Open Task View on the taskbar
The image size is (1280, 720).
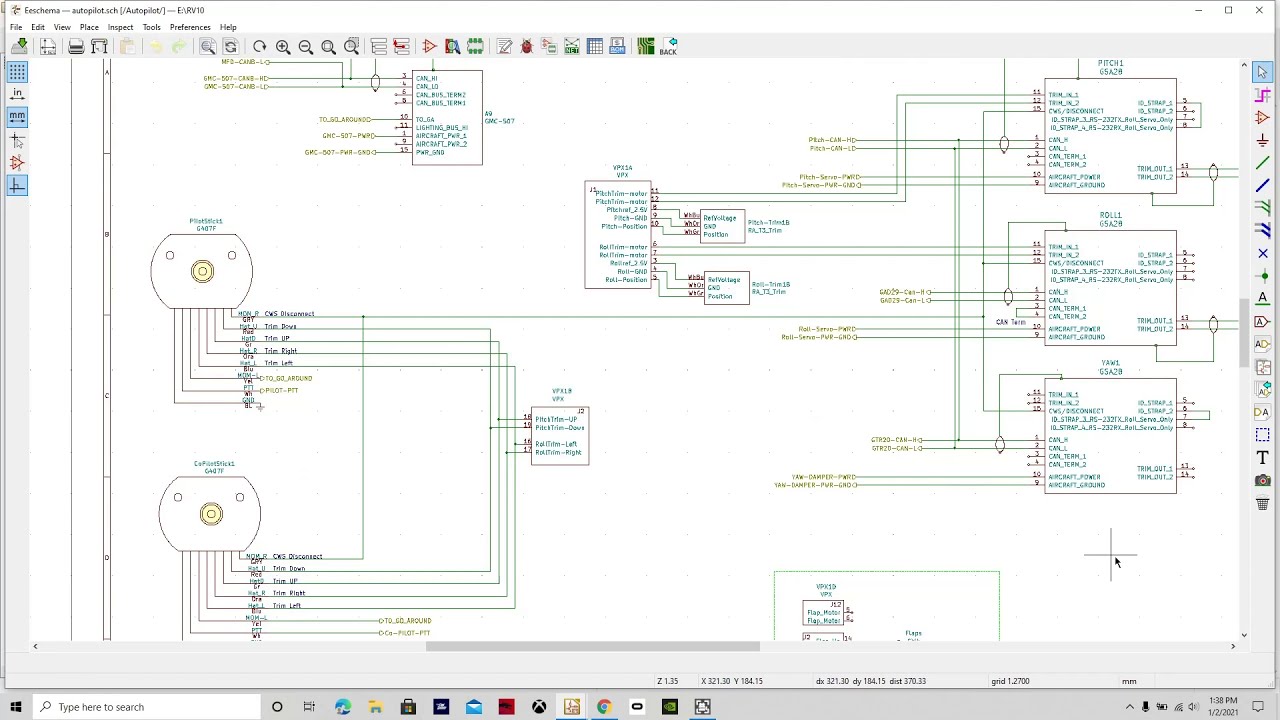coord(309,707)
